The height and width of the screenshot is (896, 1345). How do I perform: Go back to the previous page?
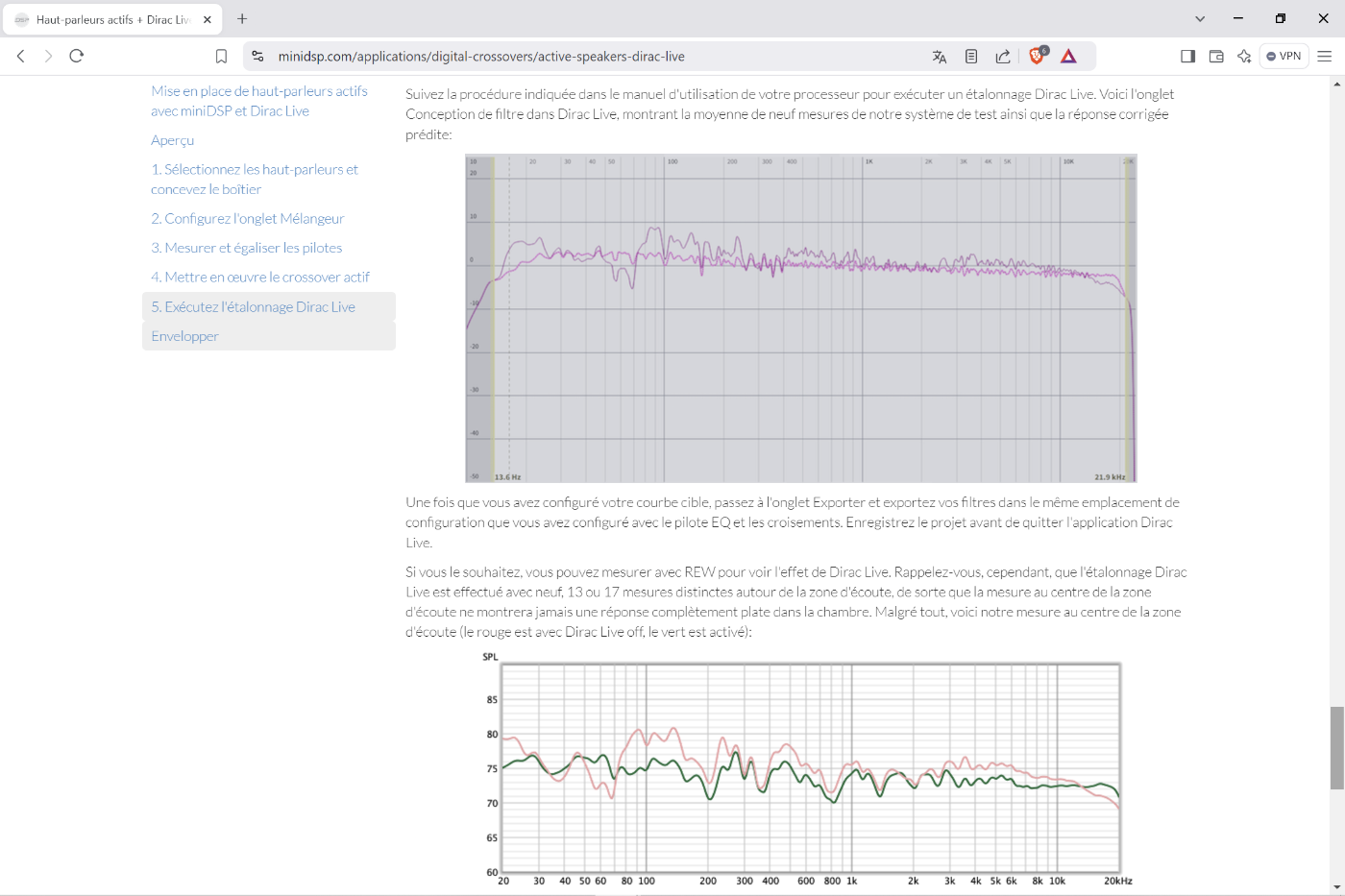(21, 56)
